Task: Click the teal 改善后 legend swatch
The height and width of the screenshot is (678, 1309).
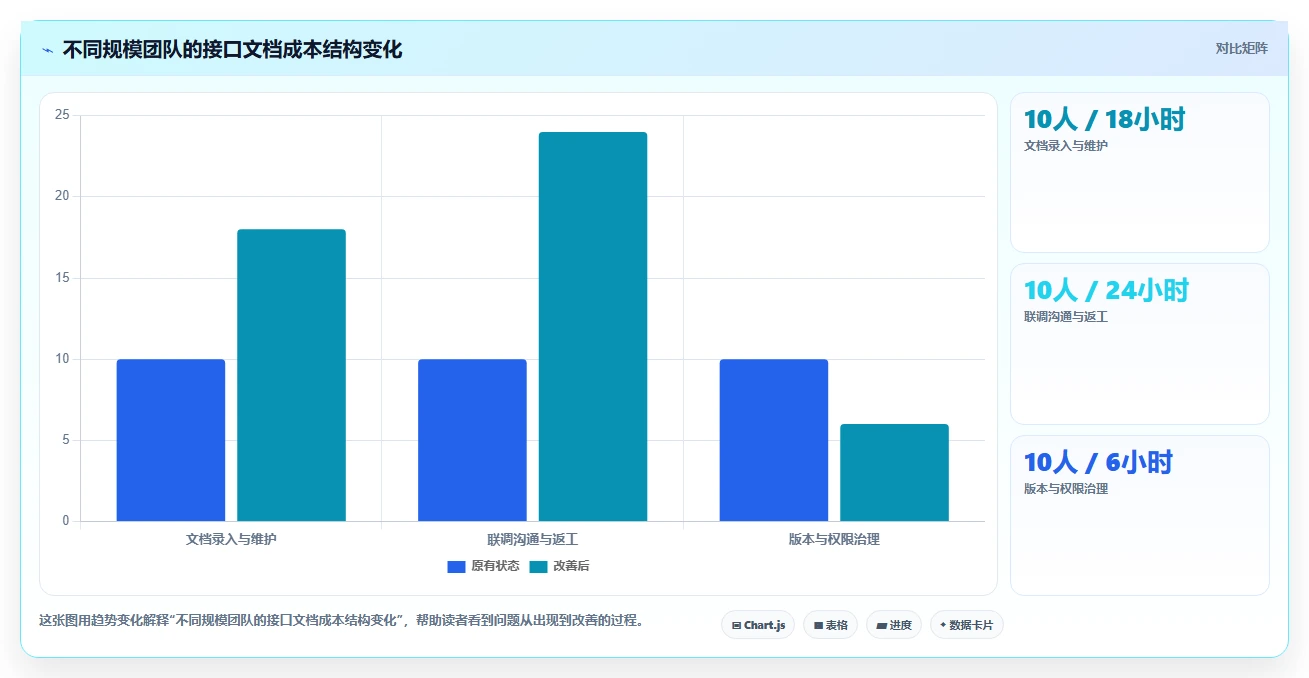Action: click(x=538, y=566)
